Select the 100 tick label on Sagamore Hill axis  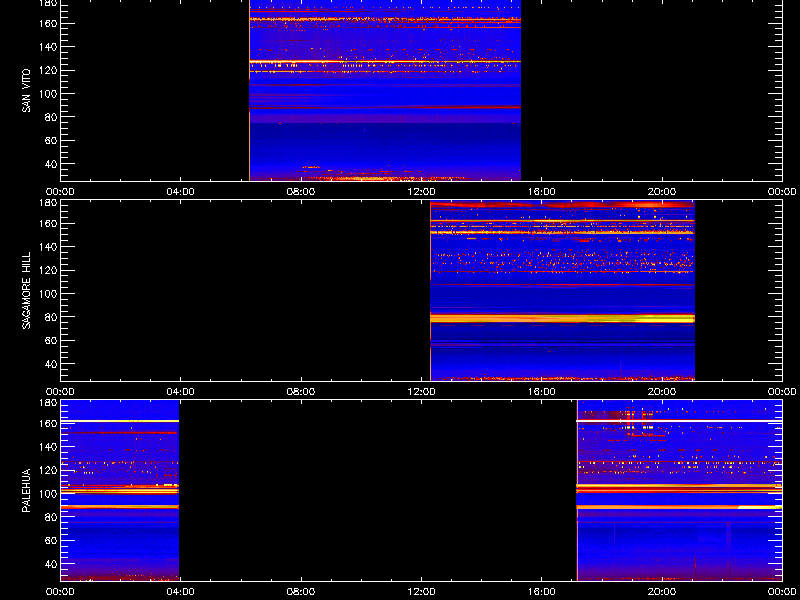coord(49,294)
